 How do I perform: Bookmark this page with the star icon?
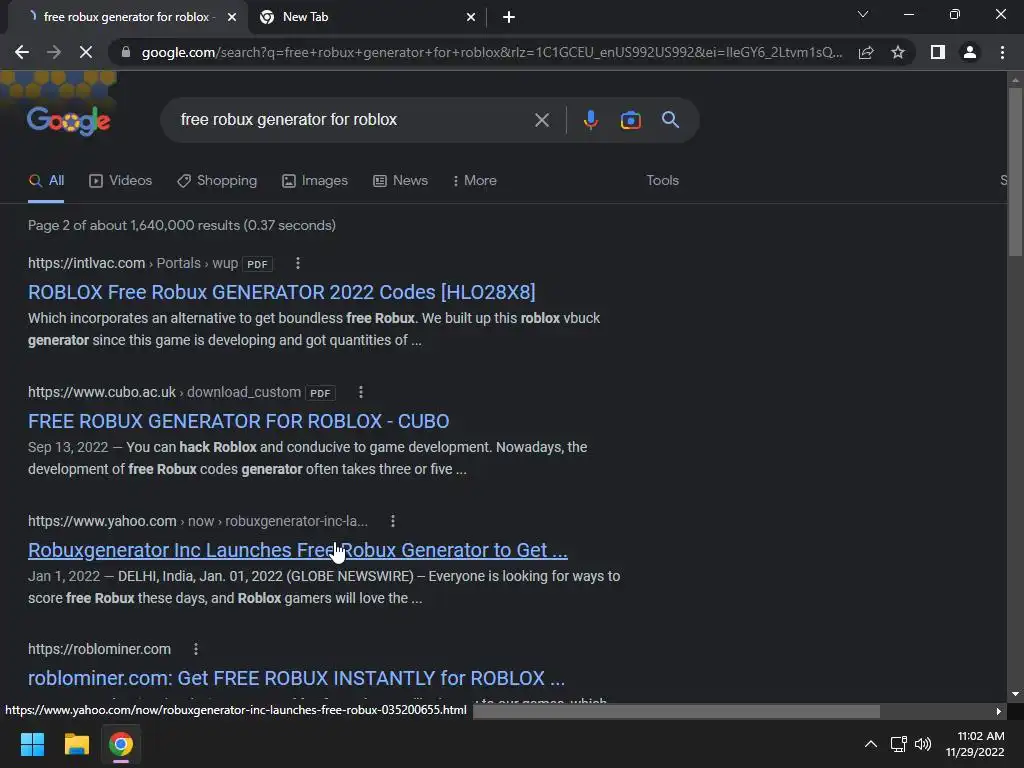[x=898, y=52]
